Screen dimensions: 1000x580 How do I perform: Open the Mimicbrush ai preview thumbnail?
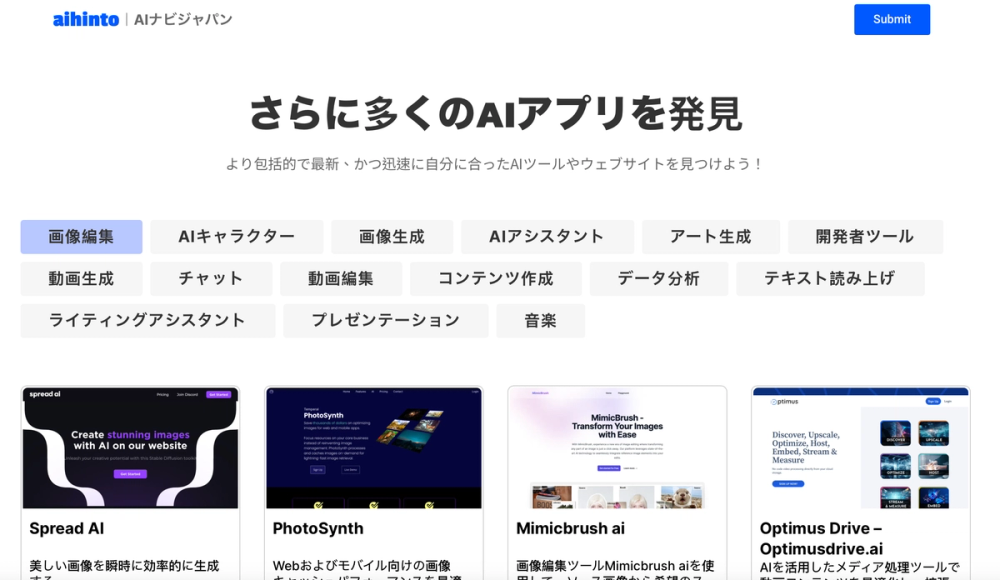click(617, 448)
